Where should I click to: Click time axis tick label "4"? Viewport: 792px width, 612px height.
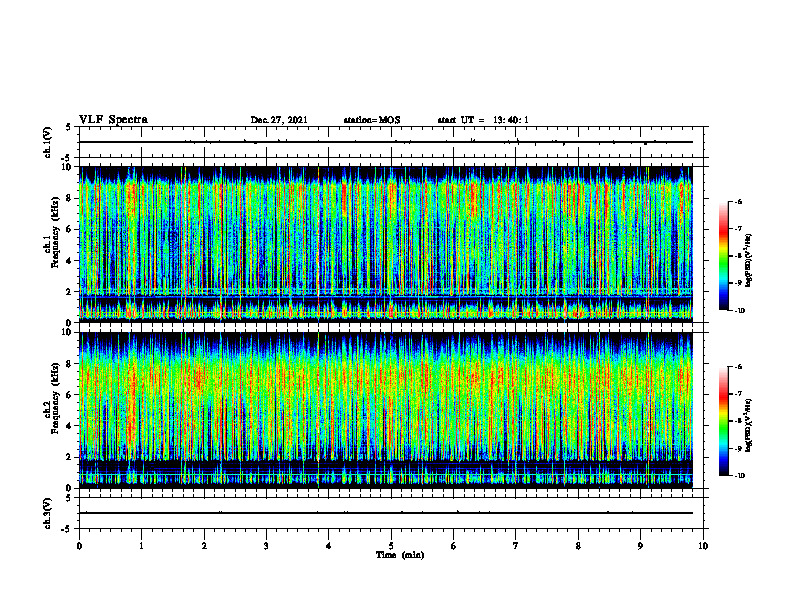329,546
